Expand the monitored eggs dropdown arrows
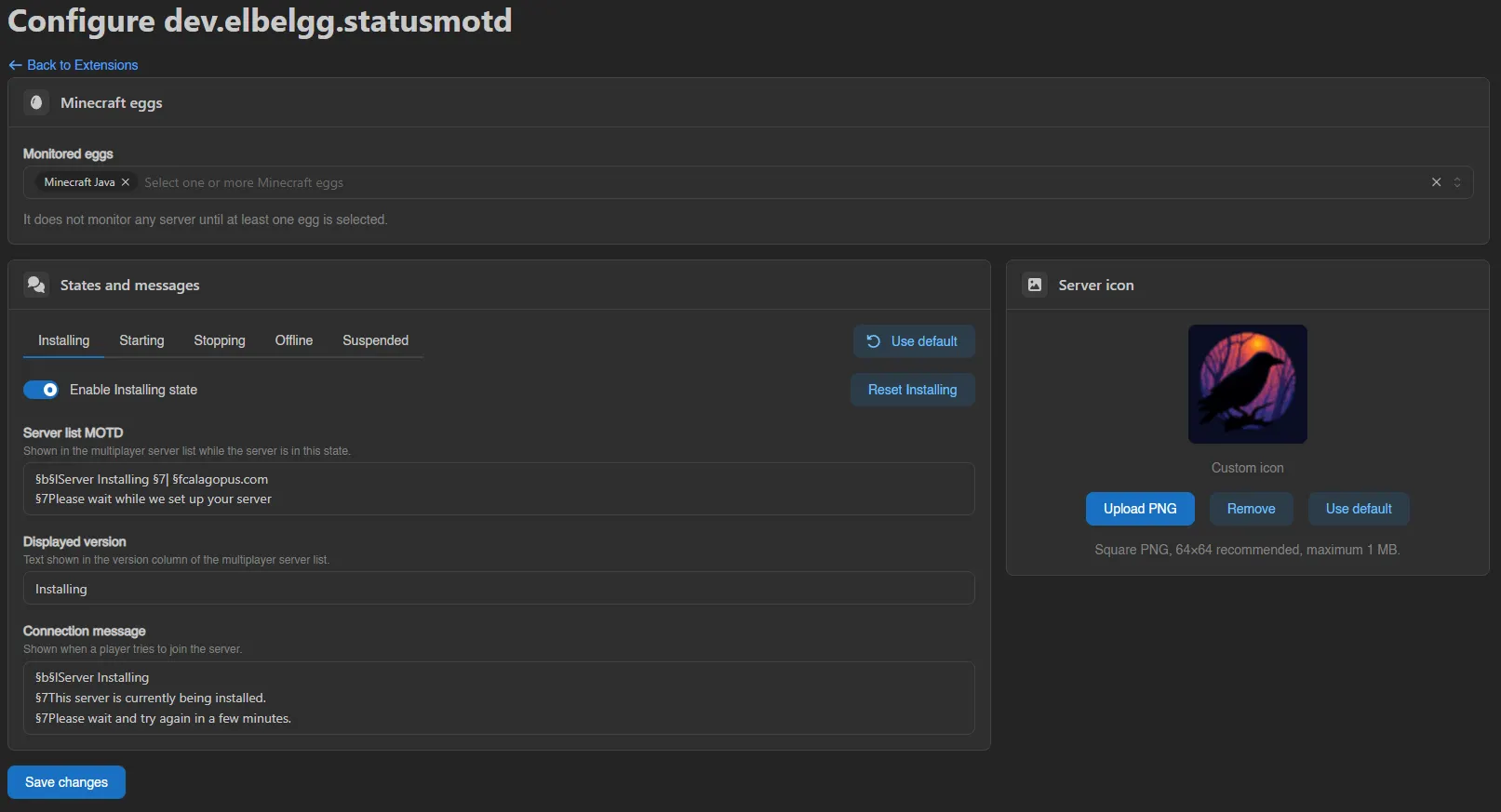1501x812 pixels. pyautogui.click(x=1457, y=182)
